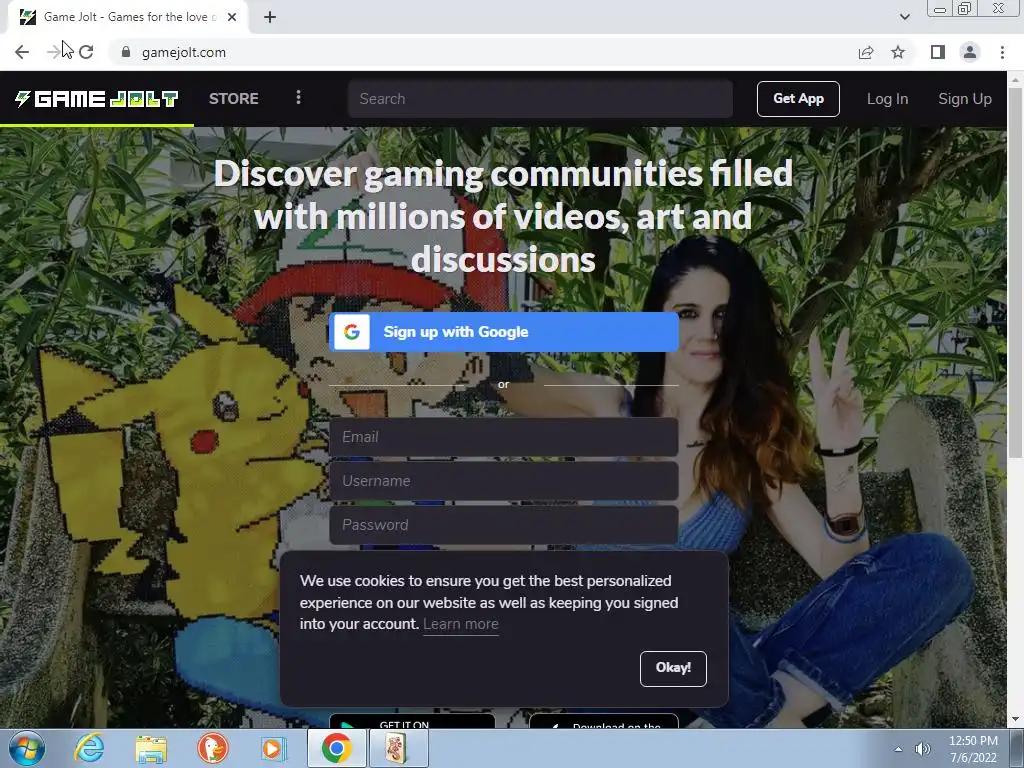Focus the Username field
This screenshot has width=1024, height=768.
click(x=504, y=481)
